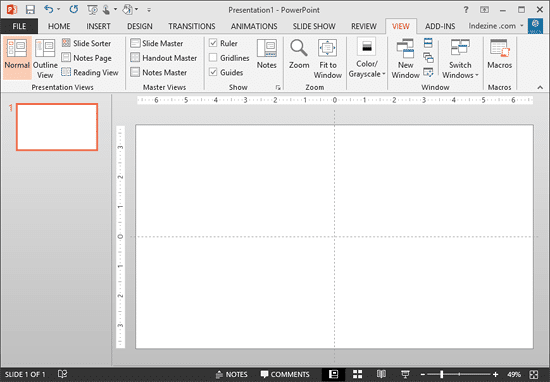Viewport: 550px width, 382px height.
Task: Click the spell check status bar icon
Action: coord(62,374)
